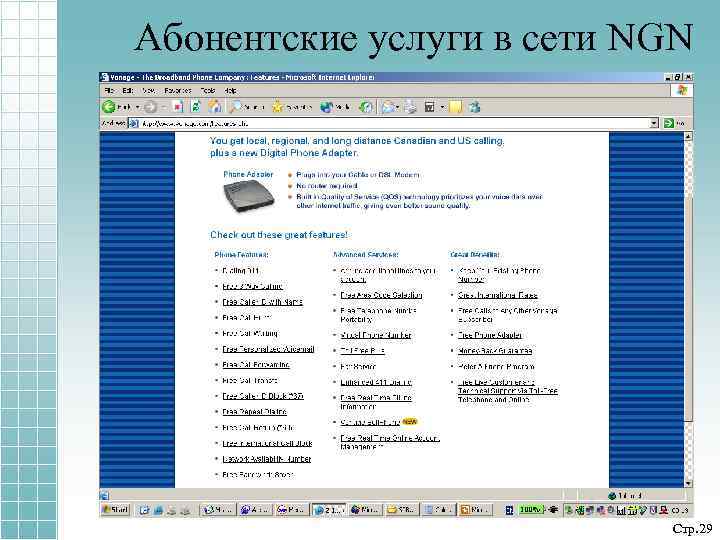Open the File menu
The image size is (720, 540).
[109, 90]
